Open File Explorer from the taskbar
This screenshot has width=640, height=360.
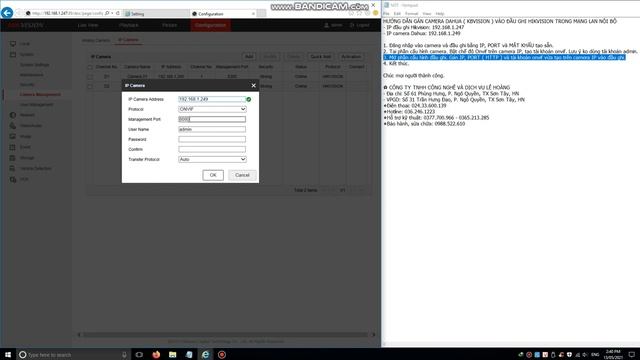(173, 355)
